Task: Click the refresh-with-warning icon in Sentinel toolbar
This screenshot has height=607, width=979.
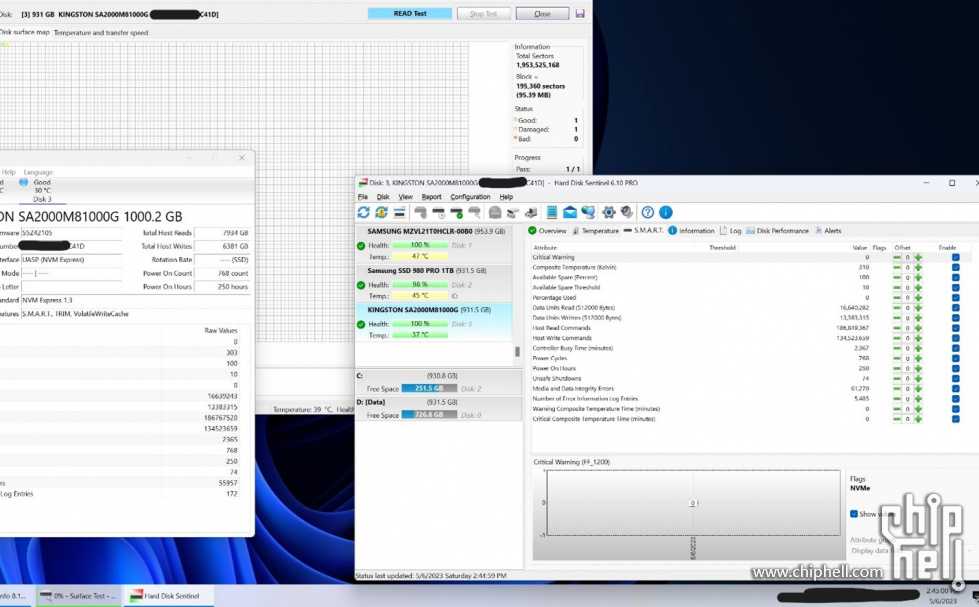Action: pos(381,212)
